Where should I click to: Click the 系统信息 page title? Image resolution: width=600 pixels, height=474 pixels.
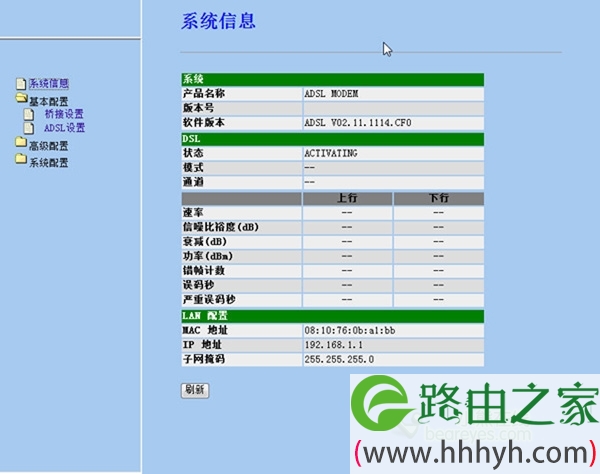click(x=218, y=21)
